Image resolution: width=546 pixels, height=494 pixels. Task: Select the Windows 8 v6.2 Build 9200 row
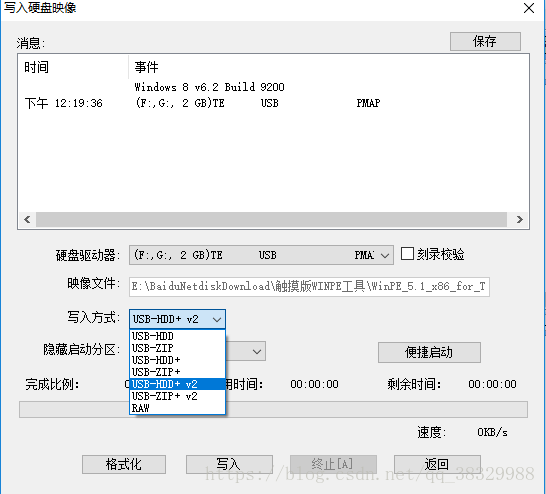(x=273, y=87)
